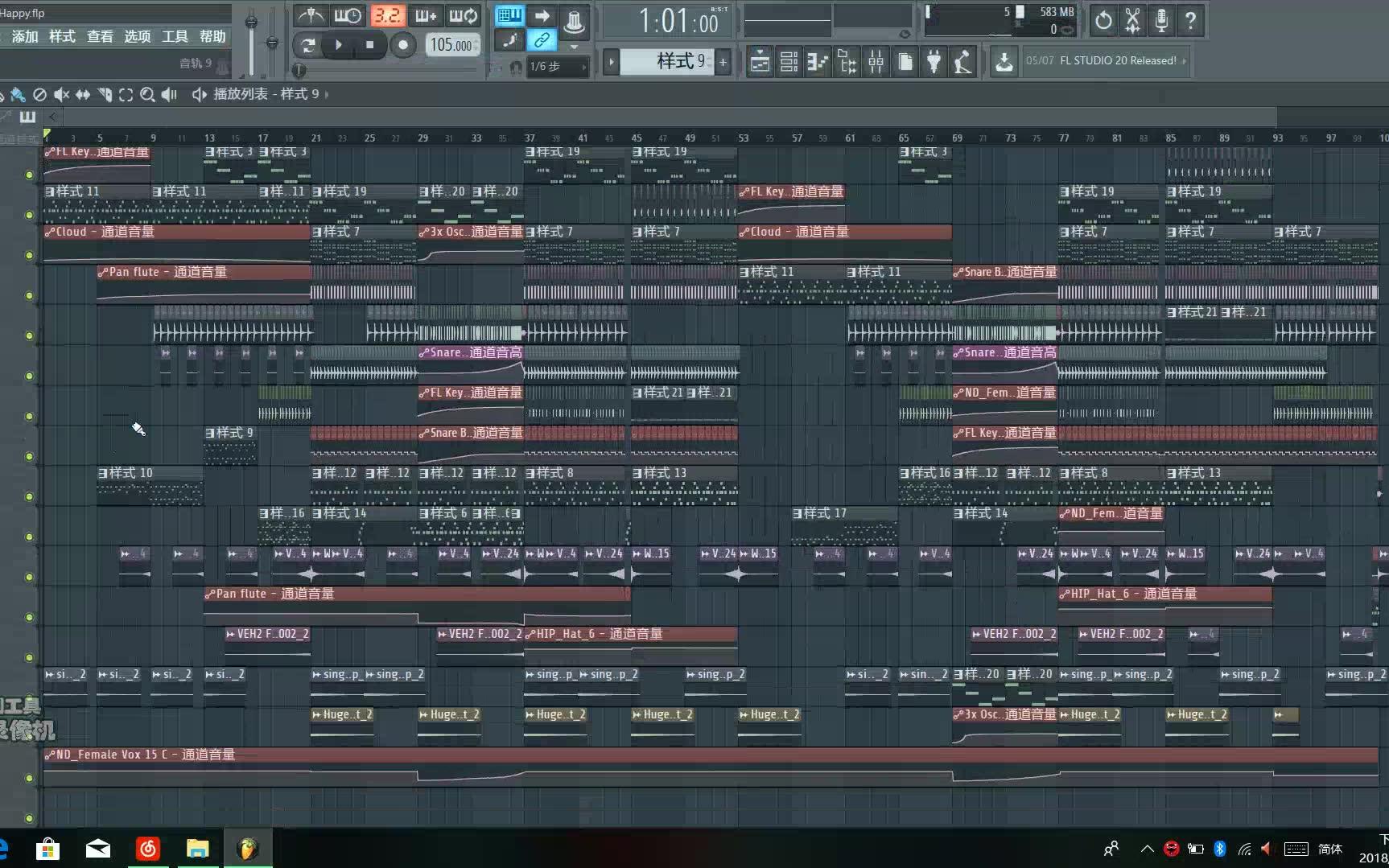Image resolution: width=1389 pixels, height=868 pixels.
Task: Open the 工具 menu
Action: [175, 36]
